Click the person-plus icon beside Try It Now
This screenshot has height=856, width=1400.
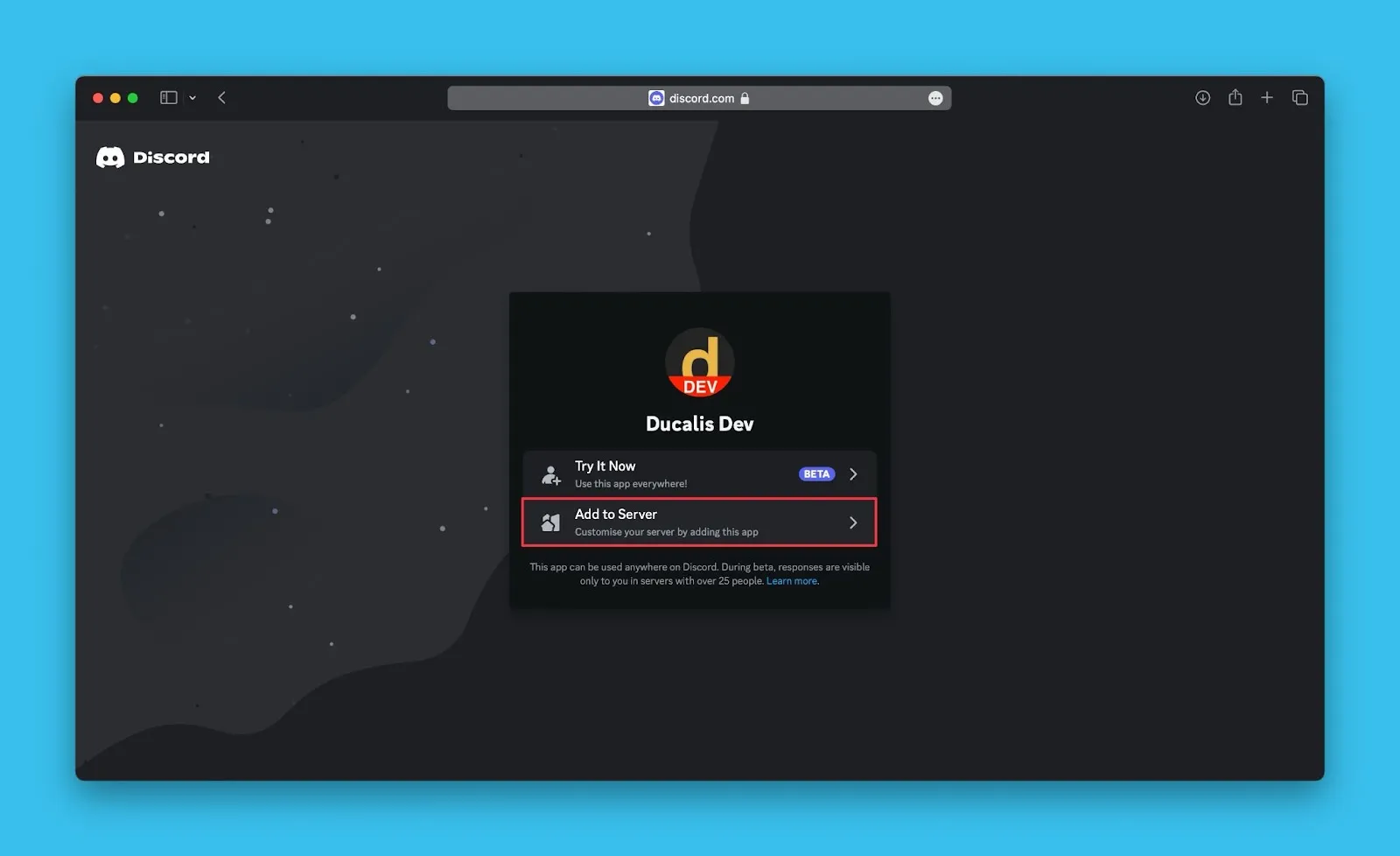click(x=550, y=475)
